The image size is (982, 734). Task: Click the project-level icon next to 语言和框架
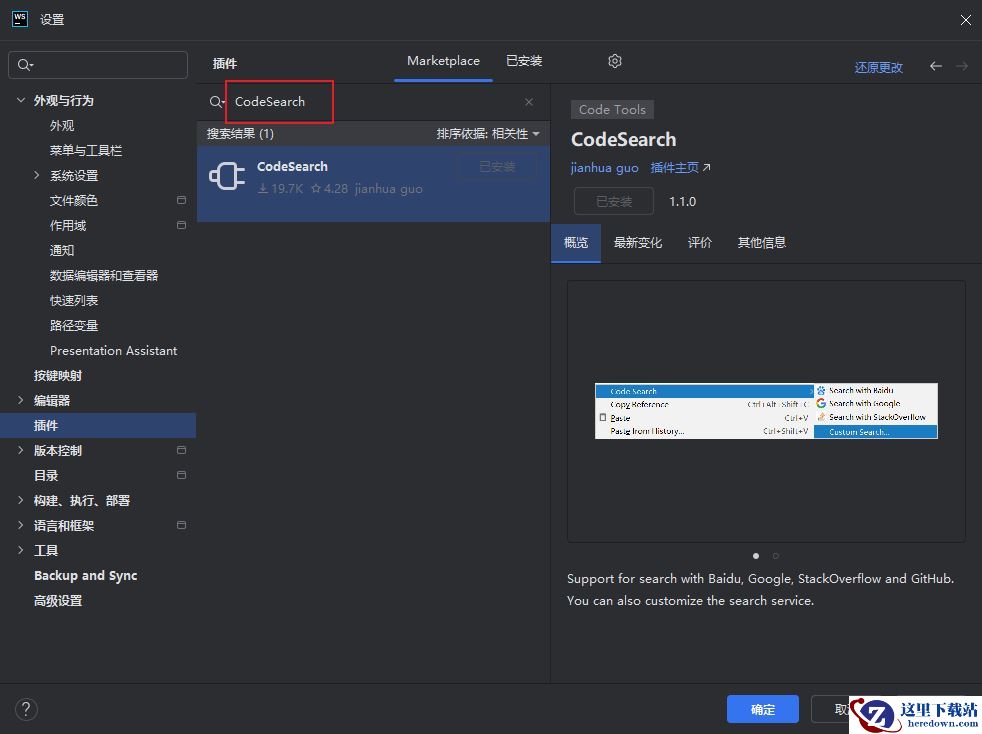click(182, 525)
